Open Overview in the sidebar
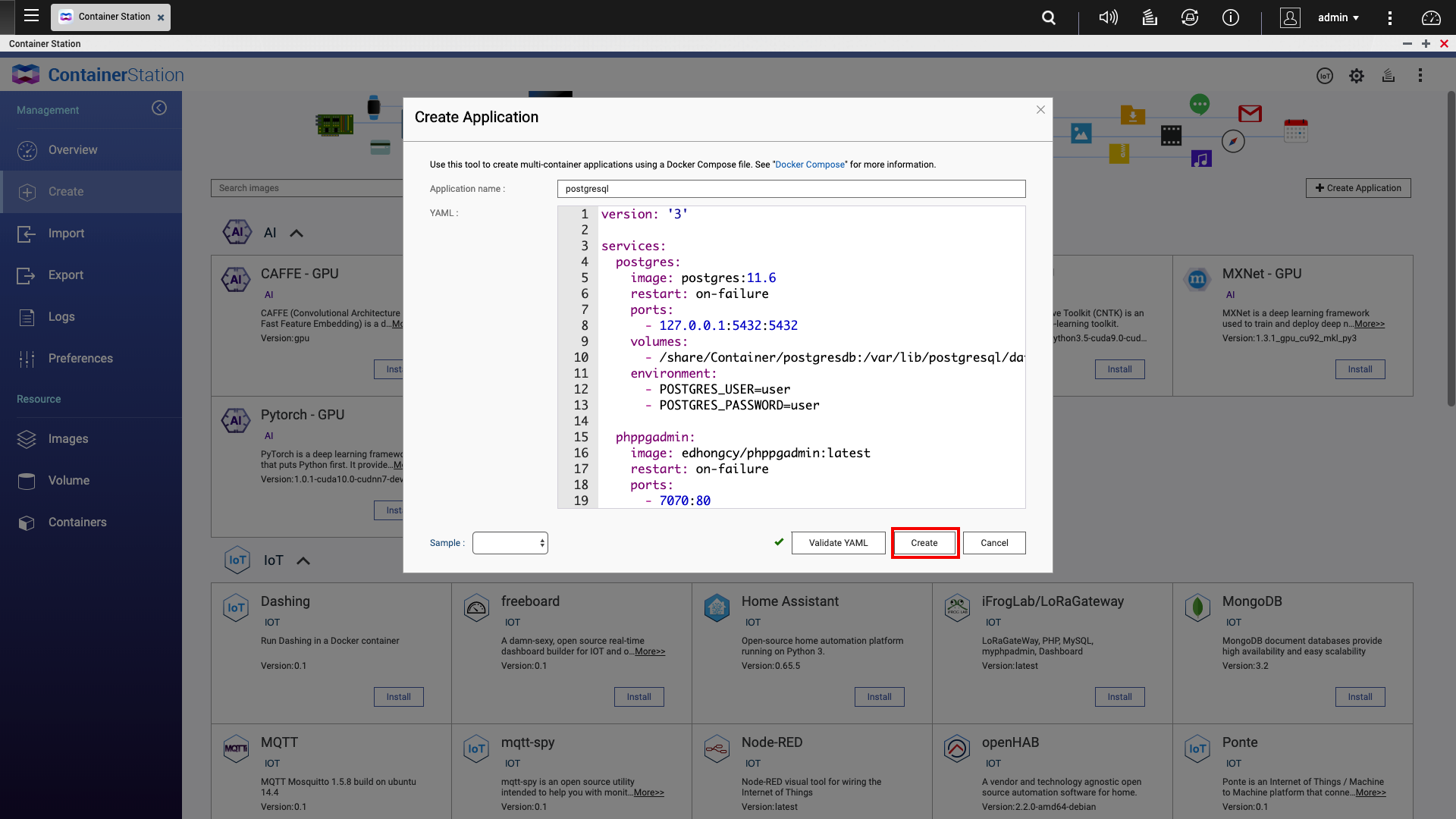Image resolution: width=1456 pixels, height=819 pixels. (x=73, y=150)
